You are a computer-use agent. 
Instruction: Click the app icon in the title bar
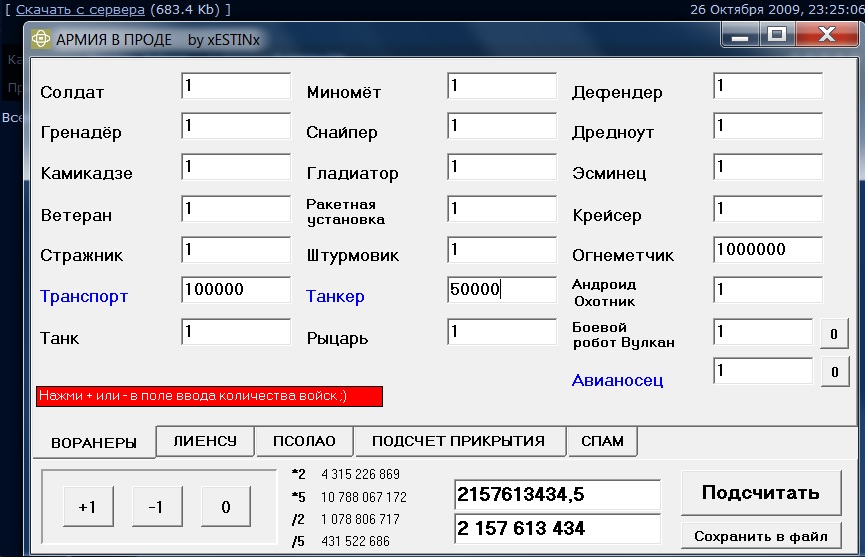click(x=41, y=39)
